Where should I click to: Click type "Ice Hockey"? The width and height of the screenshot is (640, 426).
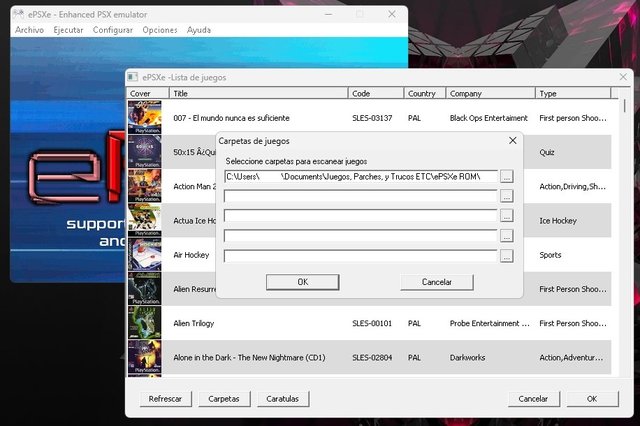(x=558, y=220)
